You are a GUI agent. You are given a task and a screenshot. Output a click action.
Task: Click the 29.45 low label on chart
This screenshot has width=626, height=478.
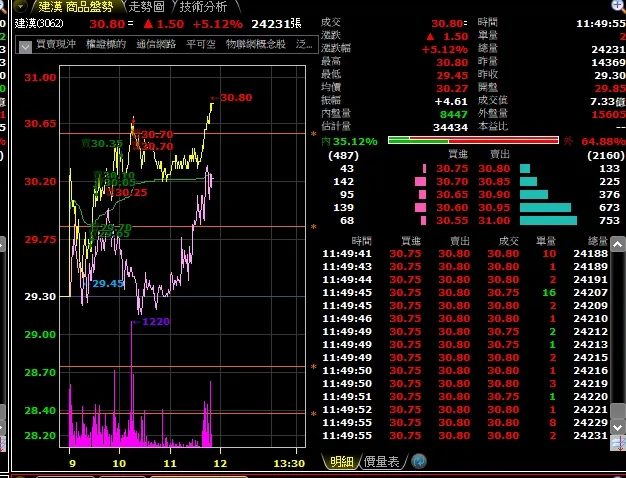(x=108, y=284)
